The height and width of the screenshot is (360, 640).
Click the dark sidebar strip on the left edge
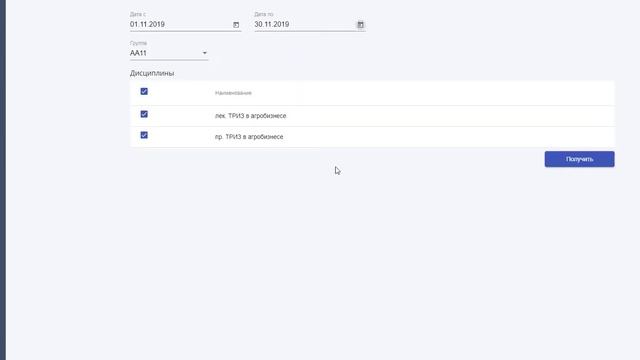point(3,180)
